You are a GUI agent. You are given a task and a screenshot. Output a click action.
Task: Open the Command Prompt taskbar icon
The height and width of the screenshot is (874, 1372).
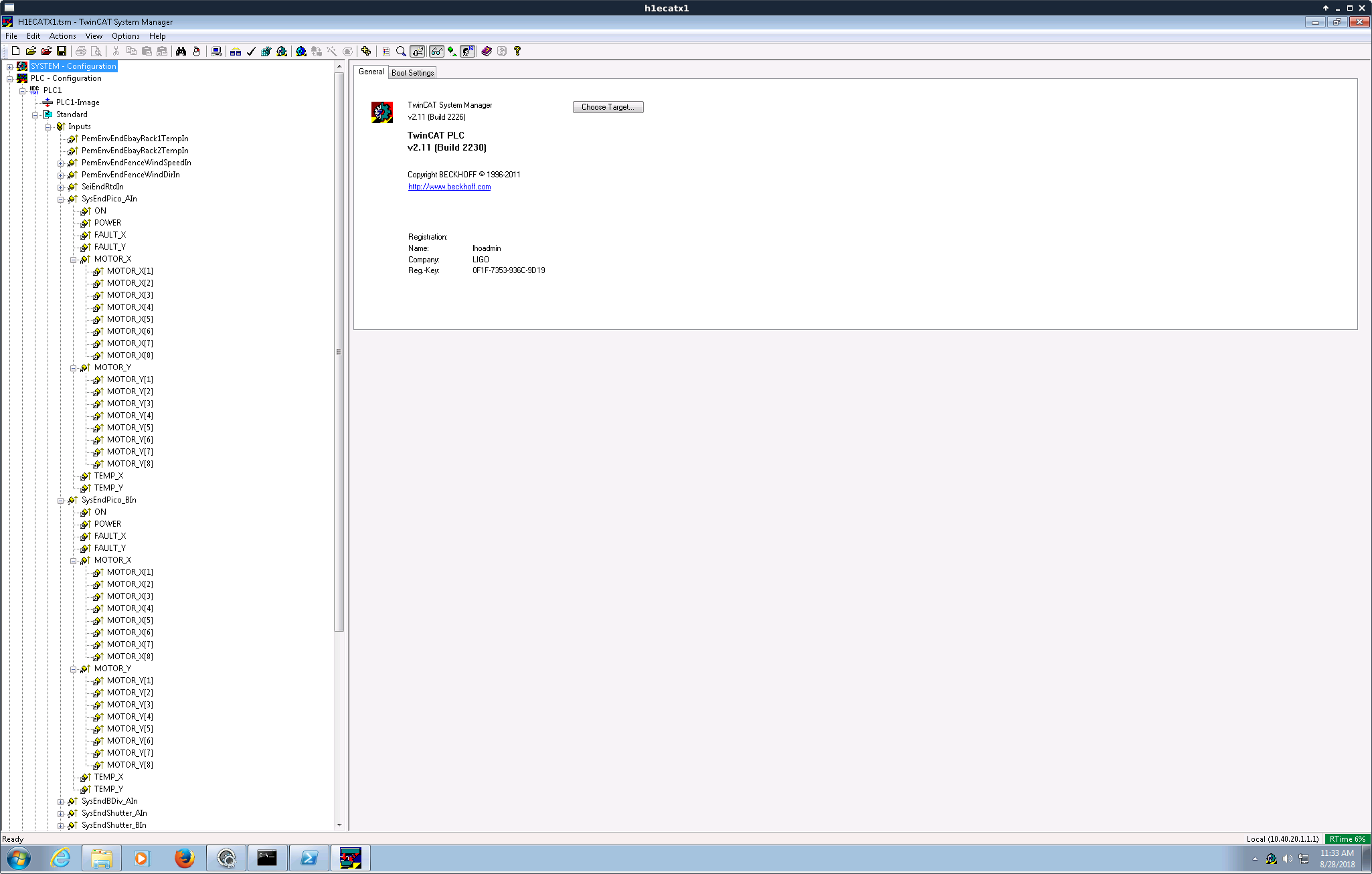(x=268, y=858)
